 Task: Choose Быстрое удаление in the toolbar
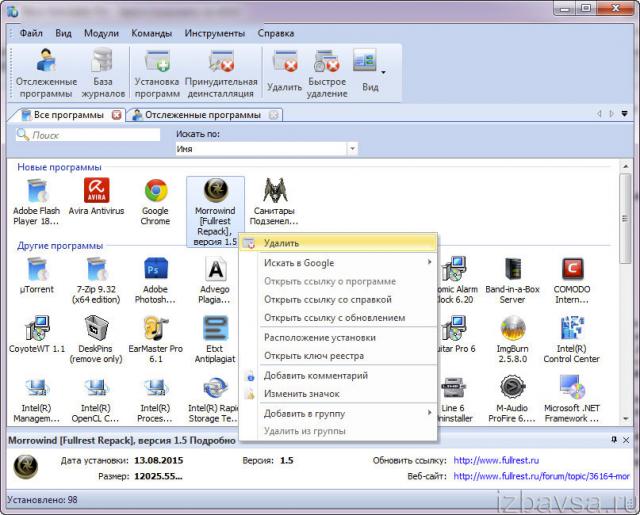327,73
